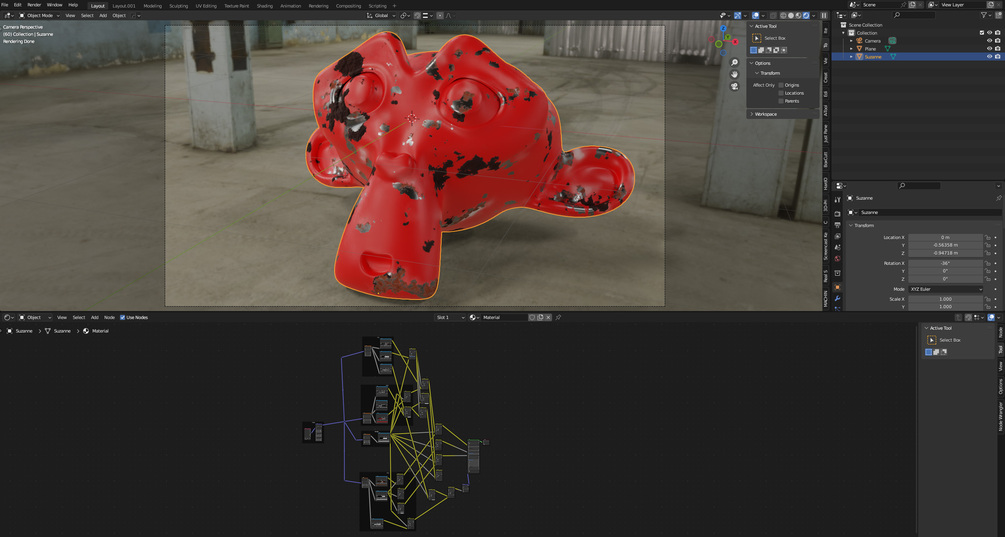Add a new workspace with plus button
The height and width of the screenshot is (537, 1005).
click(395, 6)
